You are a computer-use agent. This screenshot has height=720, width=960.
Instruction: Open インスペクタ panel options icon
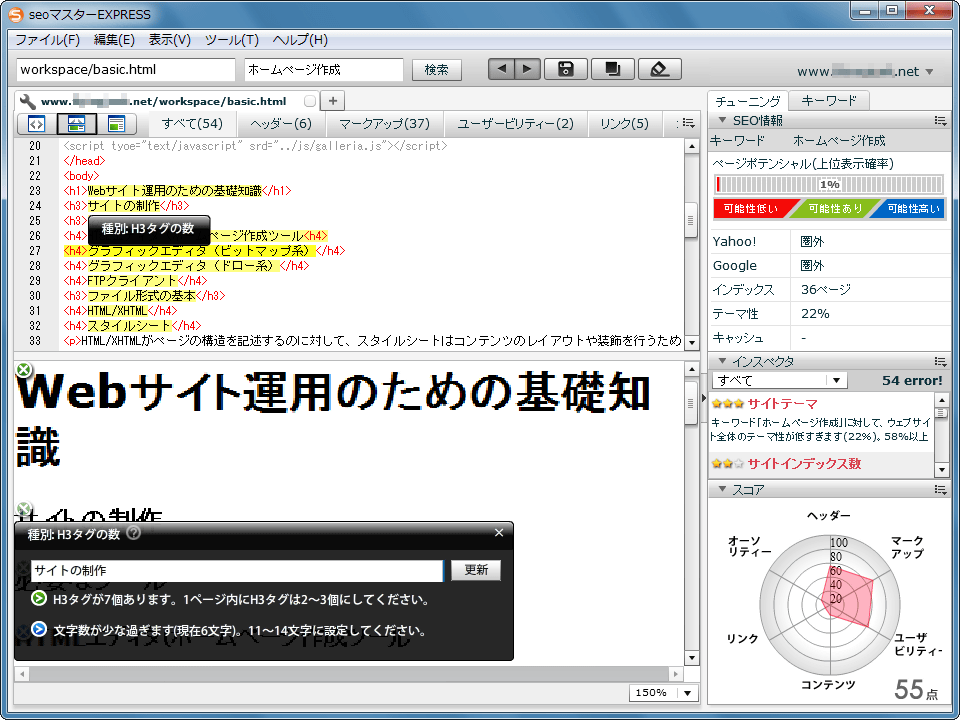click(x=940, y=361)
